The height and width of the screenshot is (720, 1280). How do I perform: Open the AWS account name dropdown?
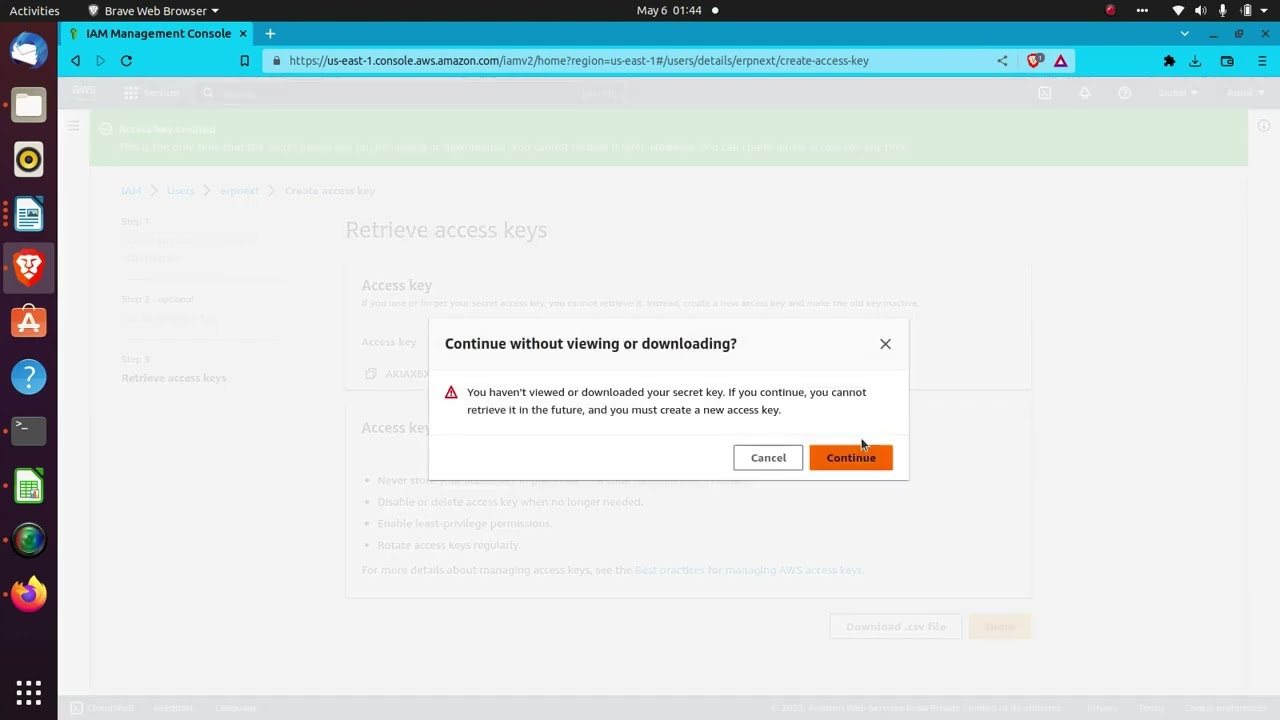point(1244,93)
